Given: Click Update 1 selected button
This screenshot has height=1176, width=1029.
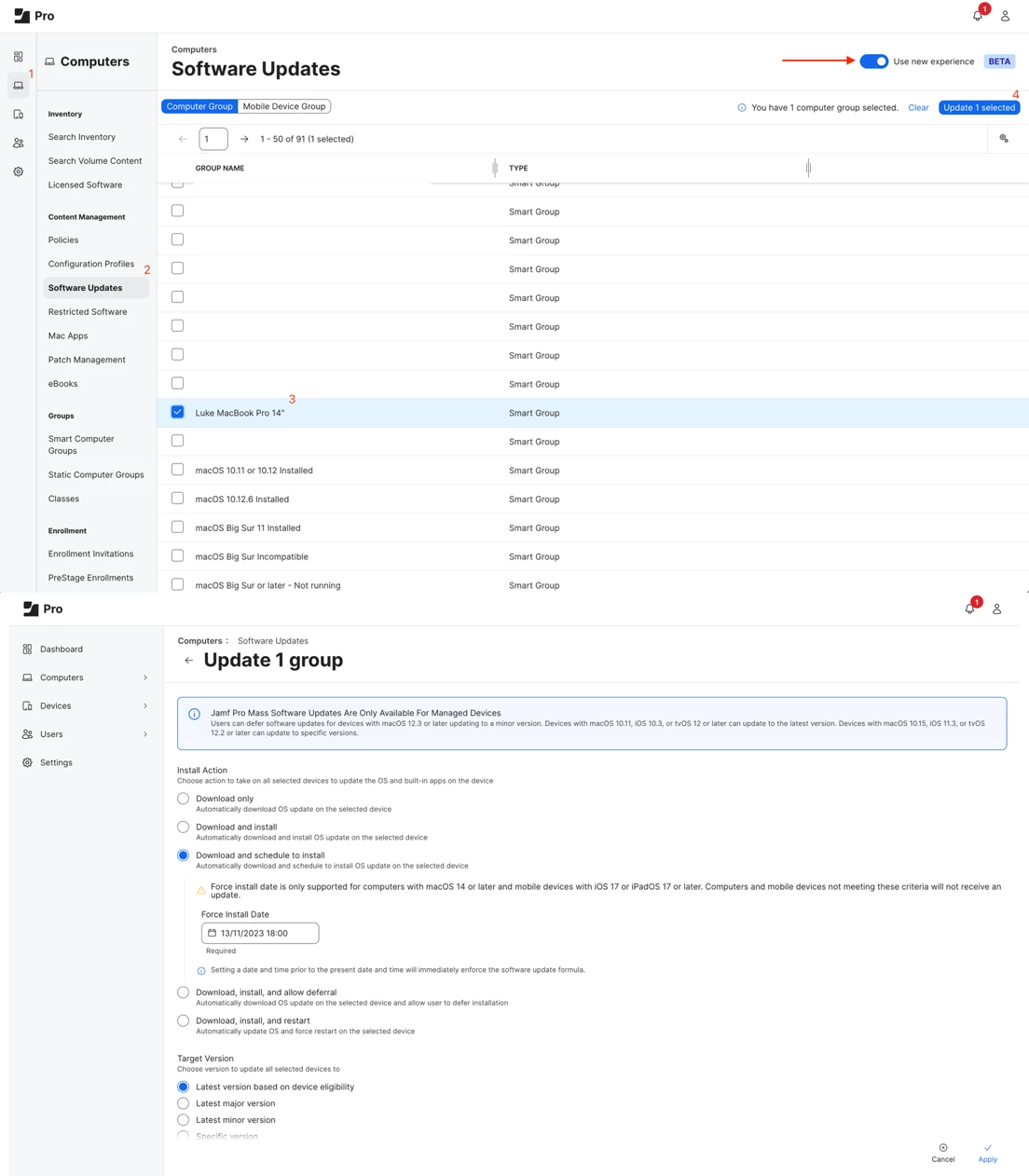Looking at the screenshot, I should pos(979,107).
